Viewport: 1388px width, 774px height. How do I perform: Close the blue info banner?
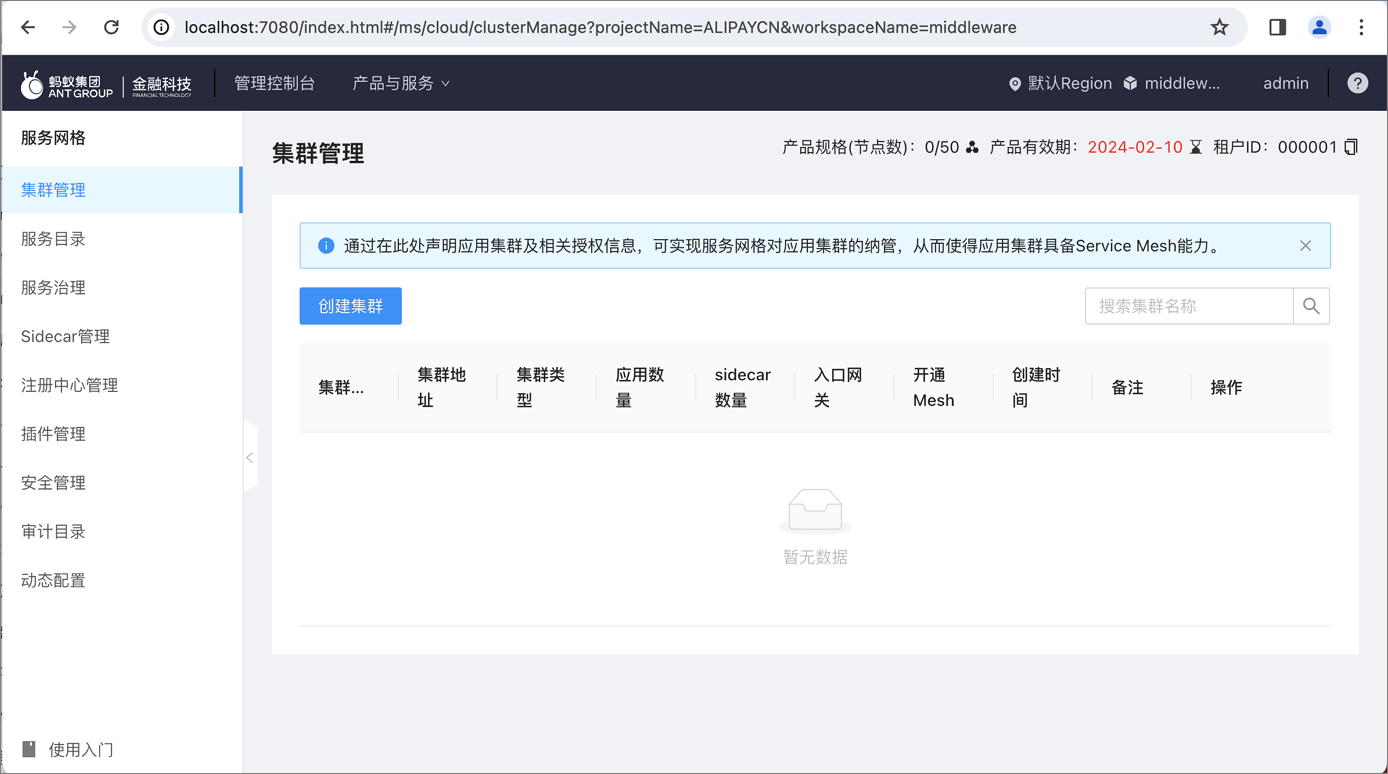coord(1305,246)
